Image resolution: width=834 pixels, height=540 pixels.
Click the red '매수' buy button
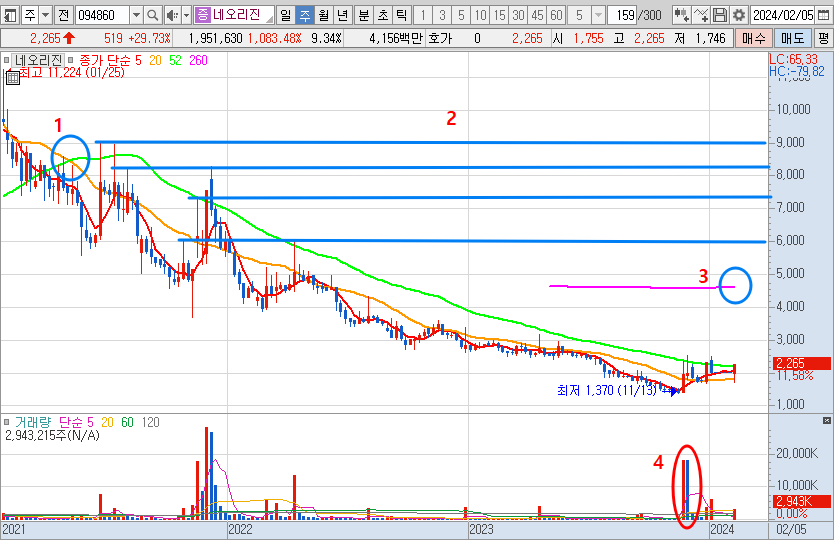point(753,38)
